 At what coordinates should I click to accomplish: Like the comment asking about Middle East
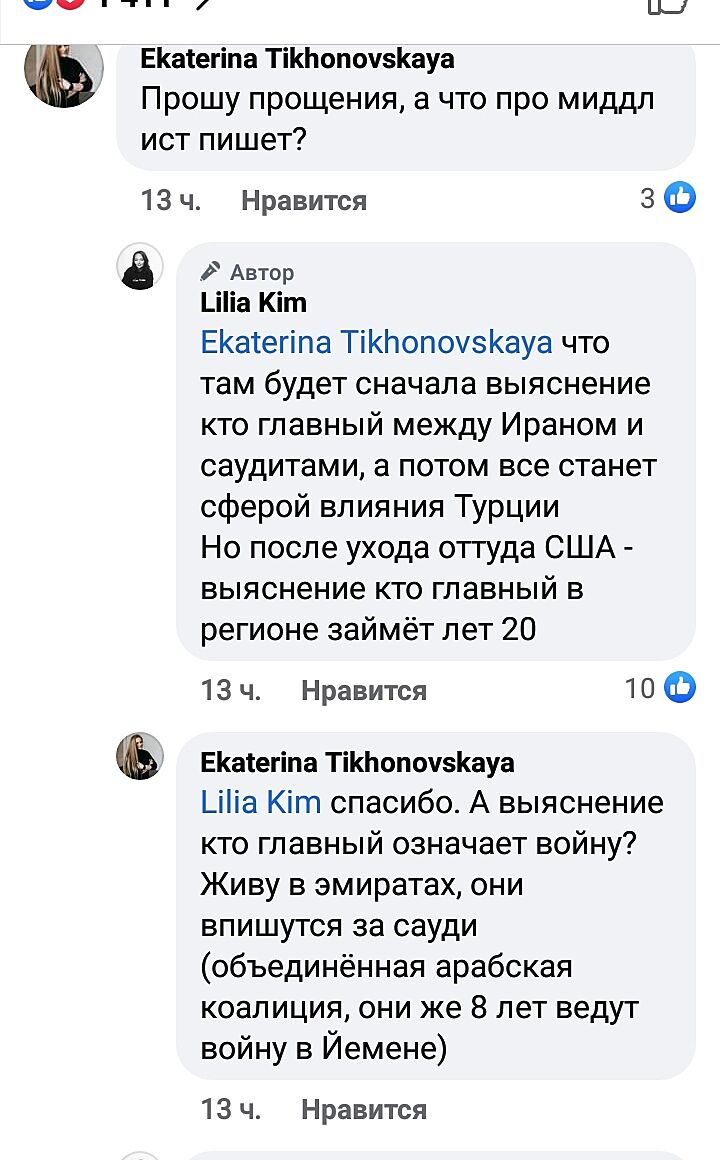pos(303,201)
